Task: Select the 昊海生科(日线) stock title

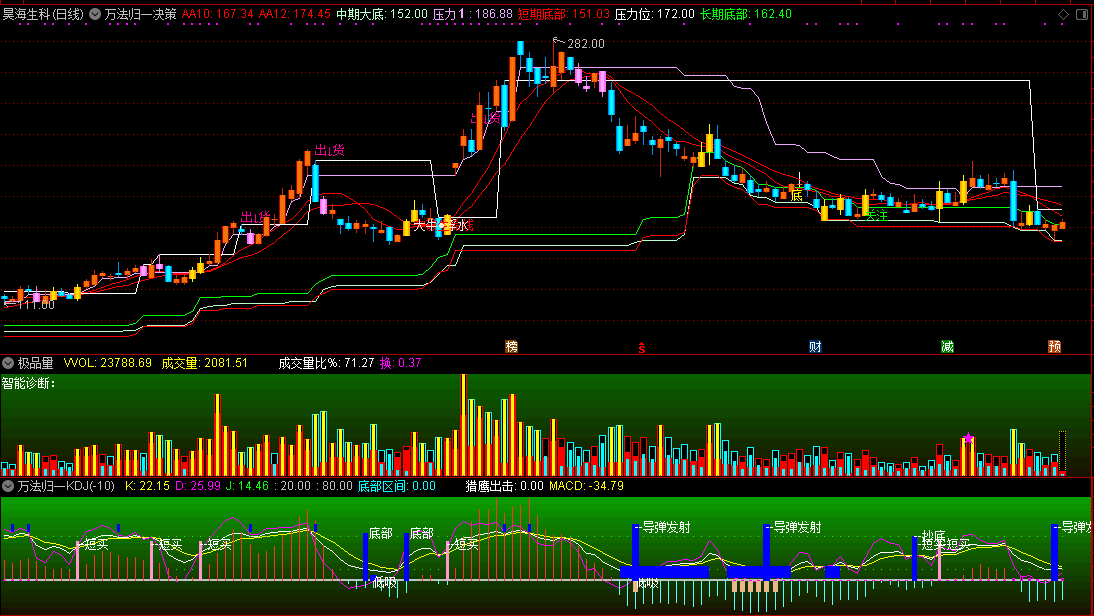Action: tap(43, 14)
